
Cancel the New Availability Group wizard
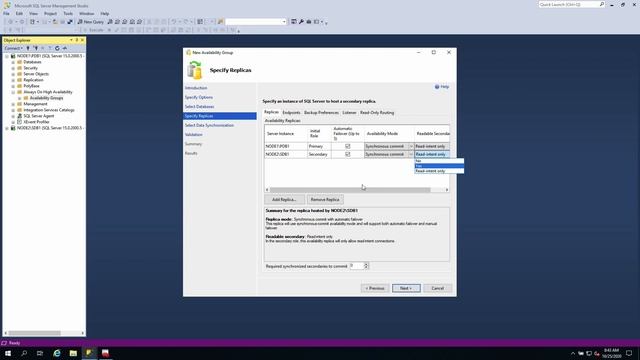click(438, 288)
